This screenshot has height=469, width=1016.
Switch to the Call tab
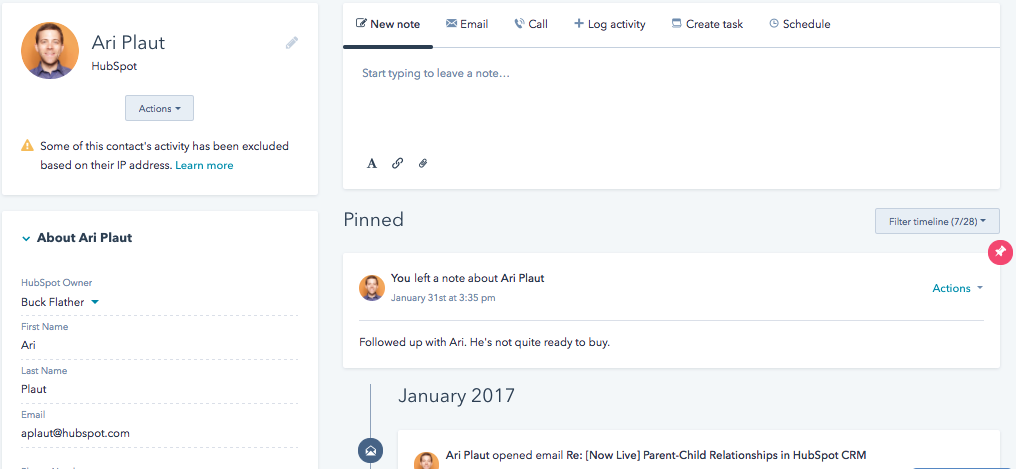pos(531,24)
